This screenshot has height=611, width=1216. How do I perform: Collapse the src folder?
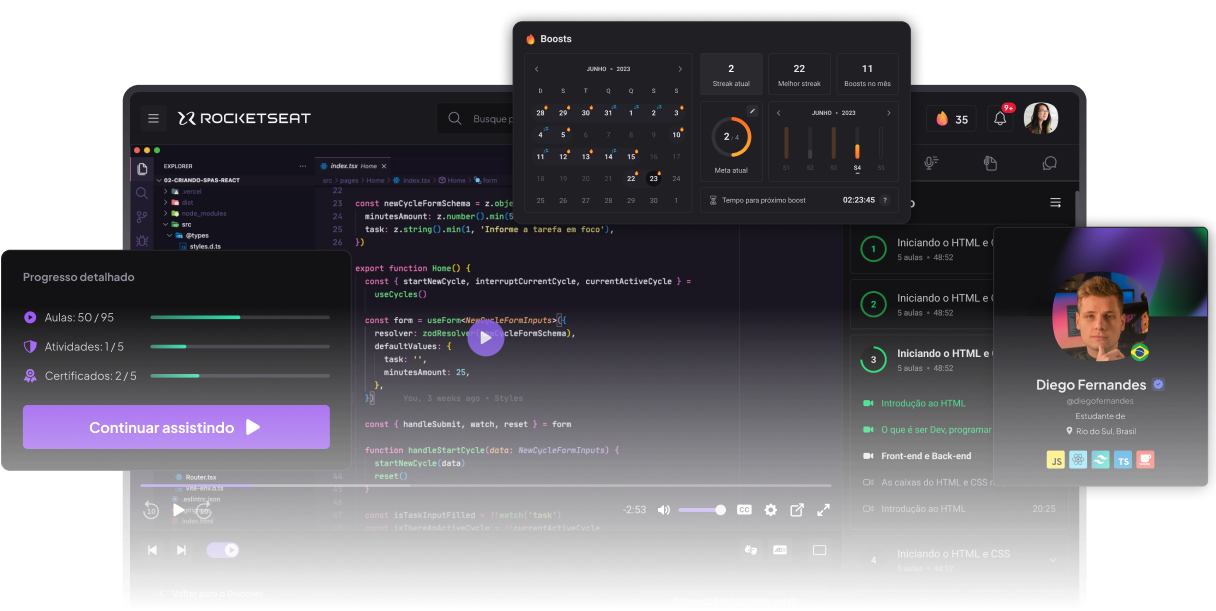178,224
